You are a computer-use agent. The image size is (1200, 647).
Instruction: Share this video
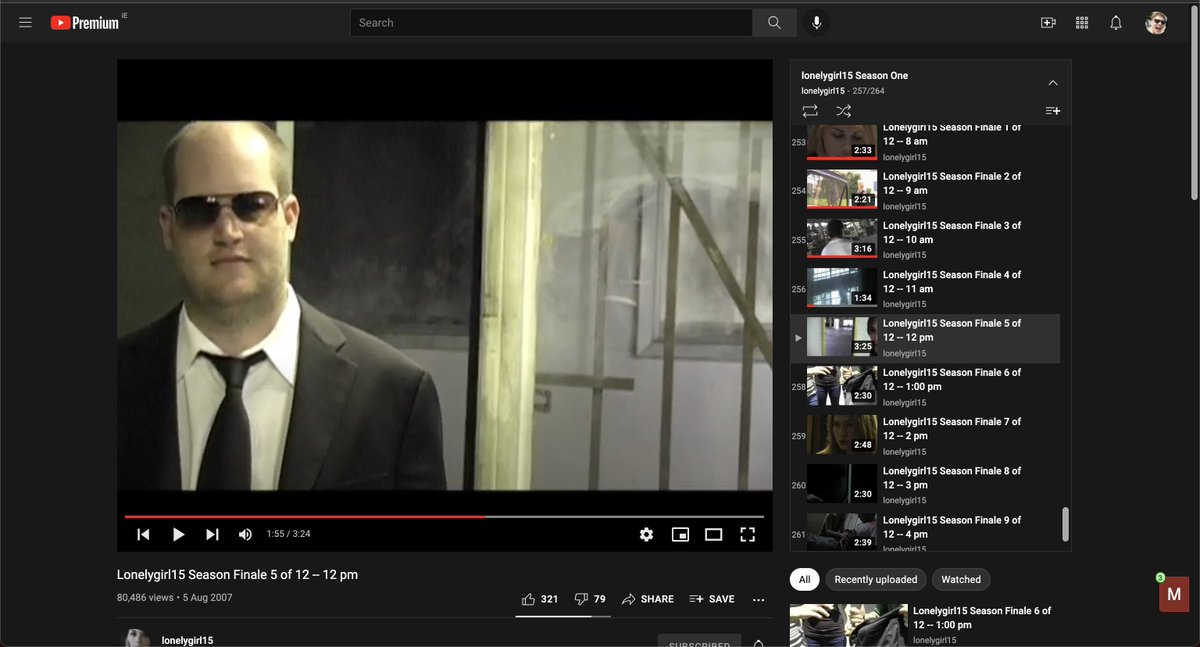point(648,599)
